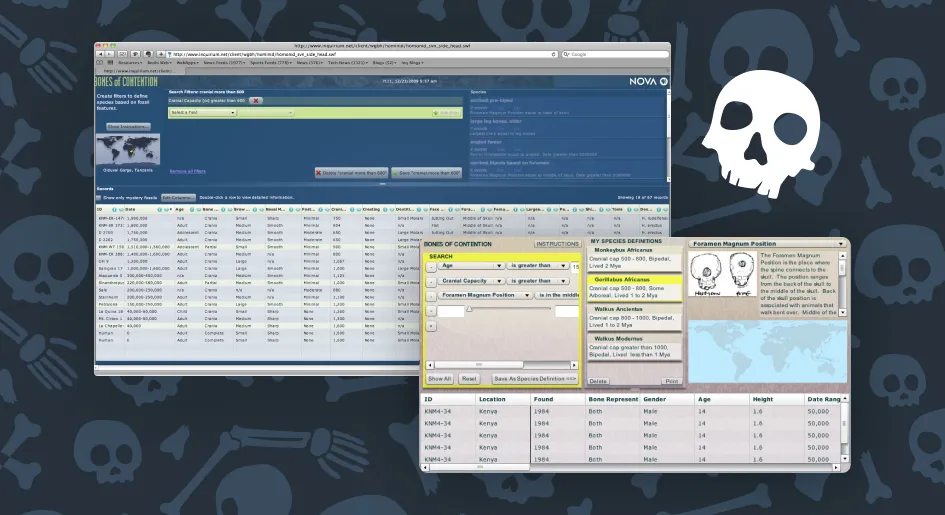Open the 'Foramen Magnum Position' filter field dropdown

coord(485,295)
